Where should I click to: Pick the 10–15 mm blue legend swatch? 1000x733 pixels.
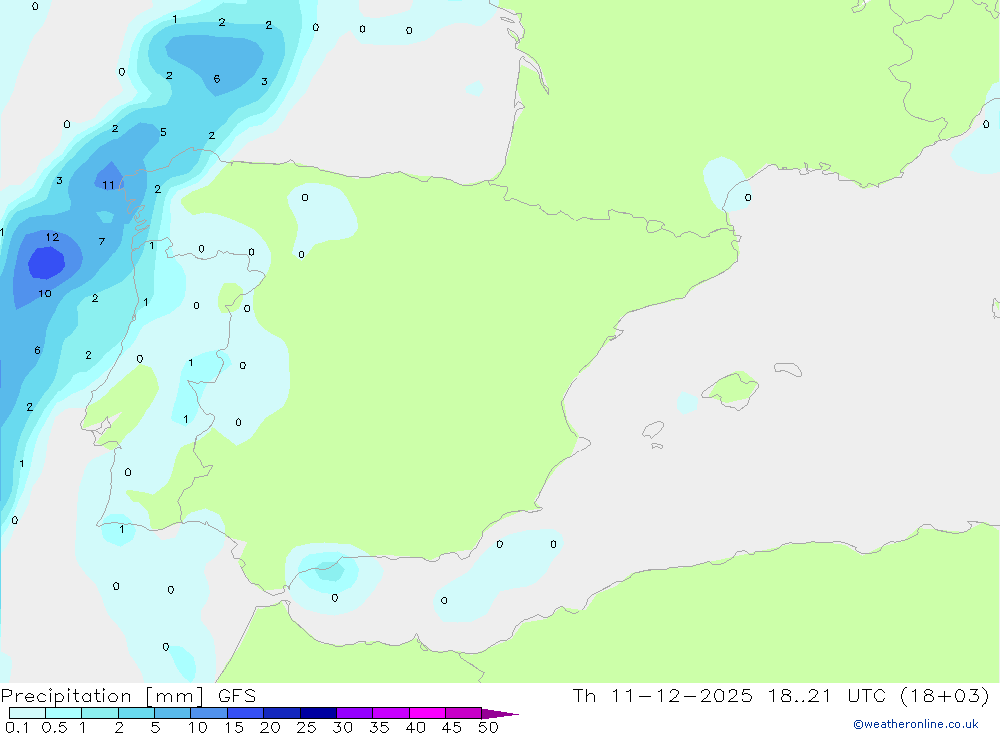pyautogui.click(x=209, y=713)
